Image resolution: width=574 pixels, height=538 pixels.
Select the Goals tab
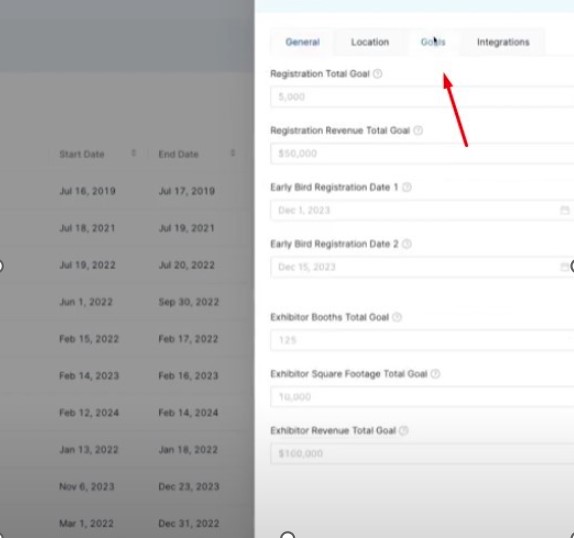tap(433, 42)
